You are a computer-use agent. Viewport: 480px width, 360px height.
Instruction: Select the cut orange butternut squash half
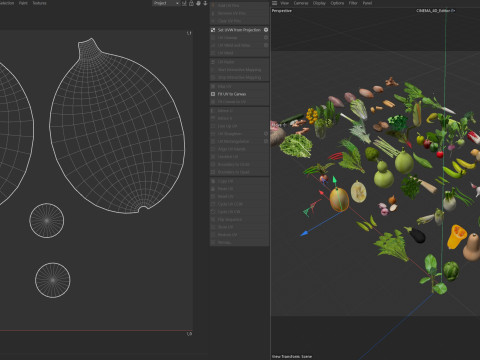(456, 237)
